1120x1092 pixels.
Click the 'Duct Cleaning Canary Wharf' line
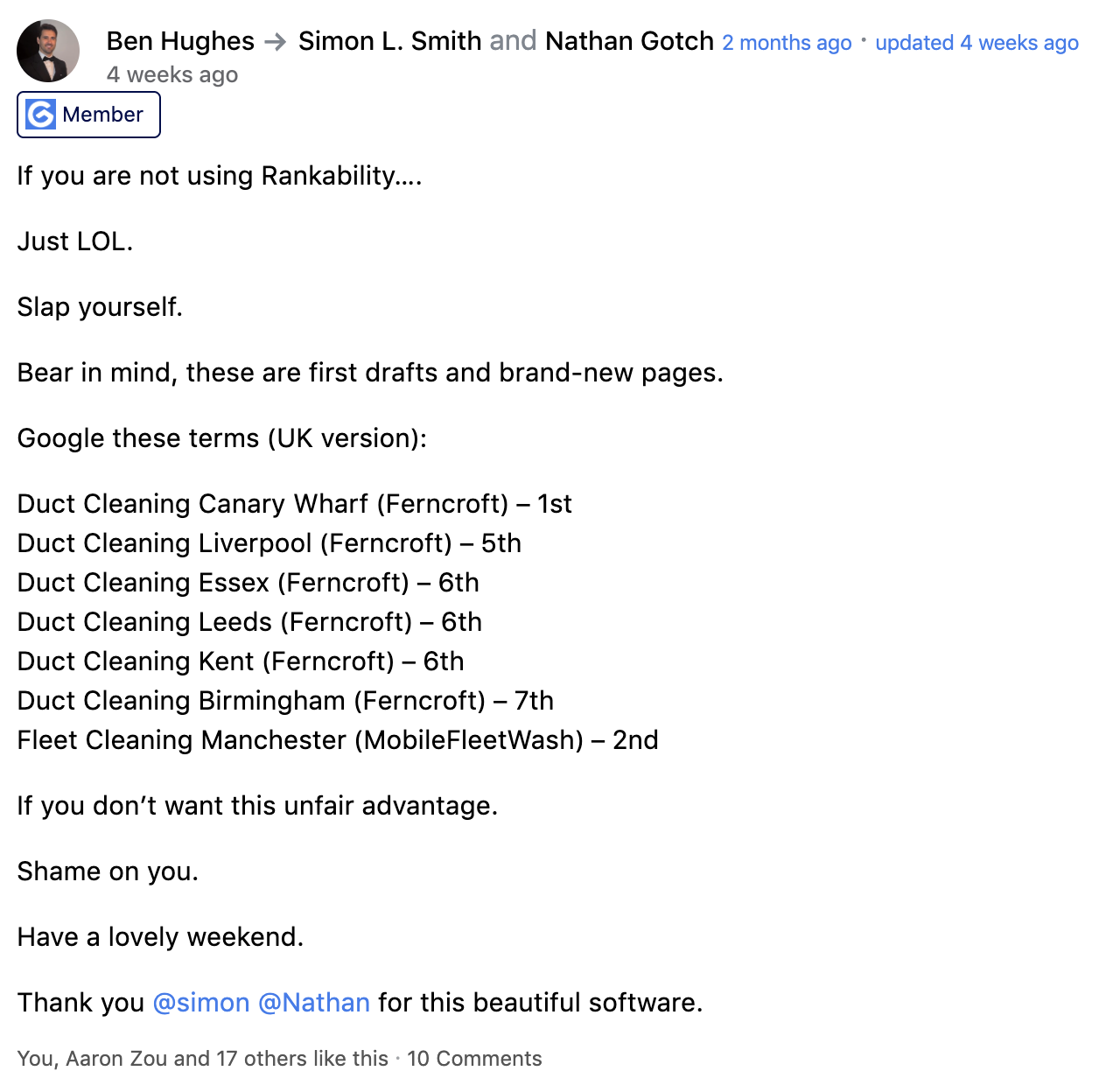pos(294,504)
